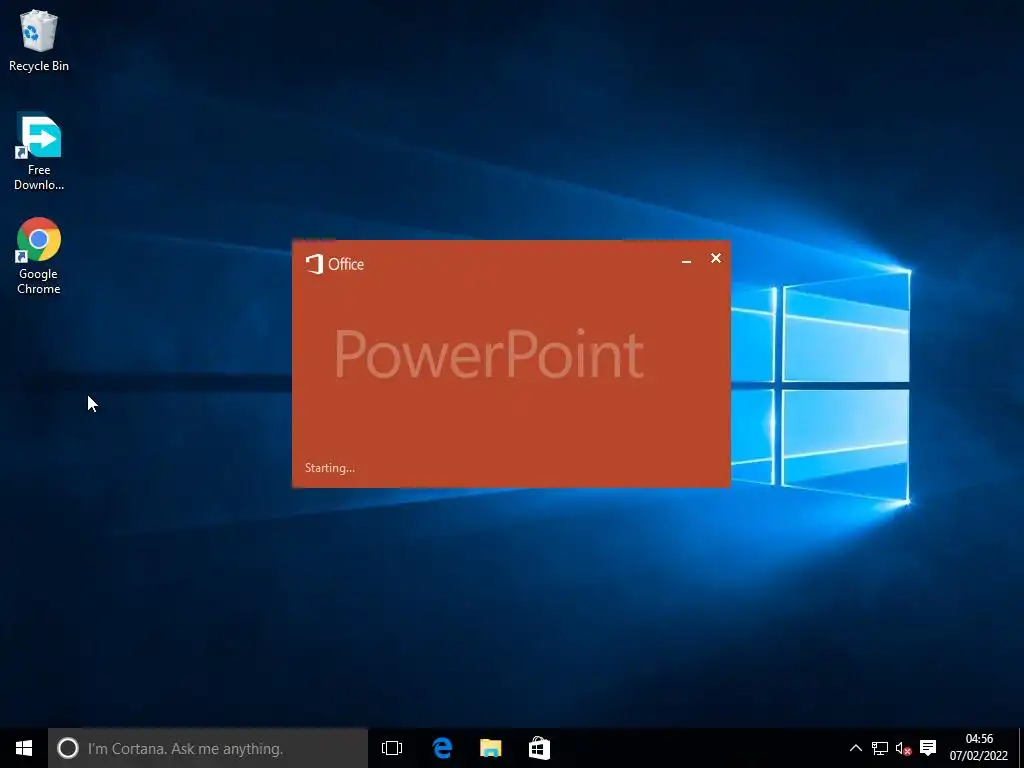Open the Windows Start menu
The width and height of the screenshot is (1024, 768).
pyautogui.click(x=24, y=748)
